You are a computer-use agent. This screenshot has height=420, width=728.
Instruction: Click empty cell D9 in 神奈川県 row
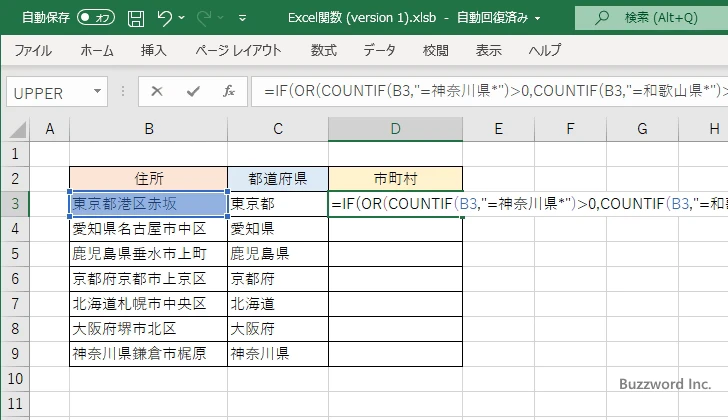(395, 354)
